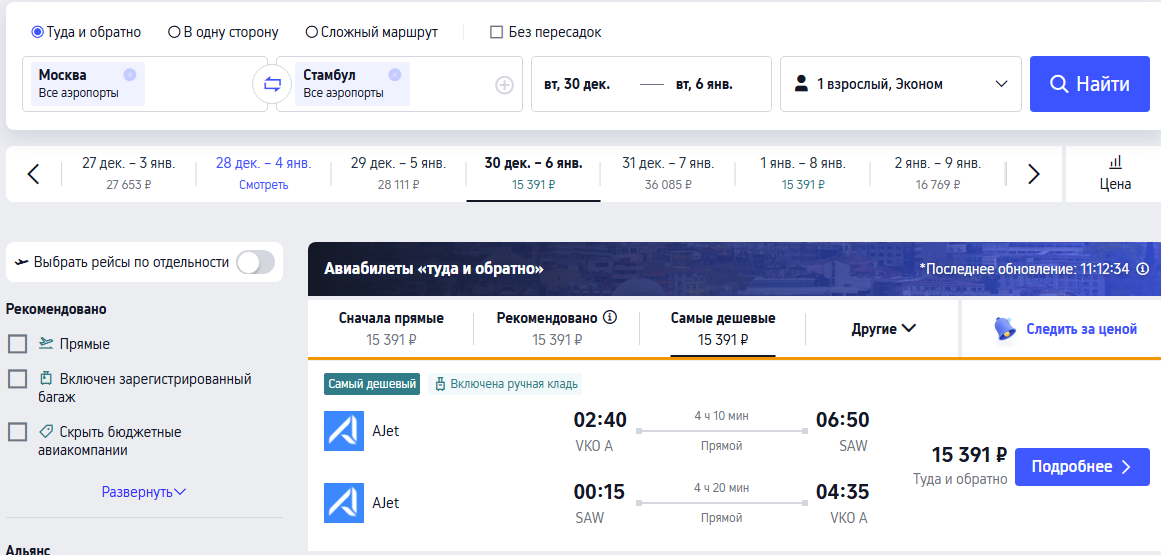The width and height of the screenshot is (1161, 555).
Task: Click the 4 ч 20 мин duration
Action: [721, 488]
